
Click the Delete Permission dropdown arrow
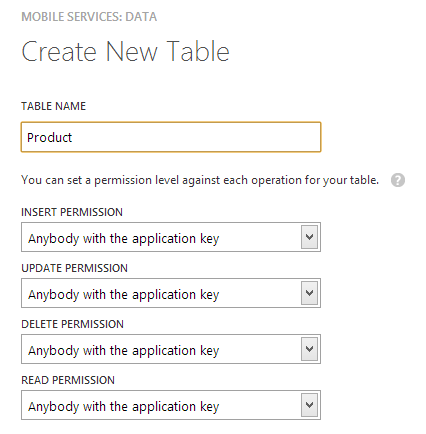click(x=309, y=349)
